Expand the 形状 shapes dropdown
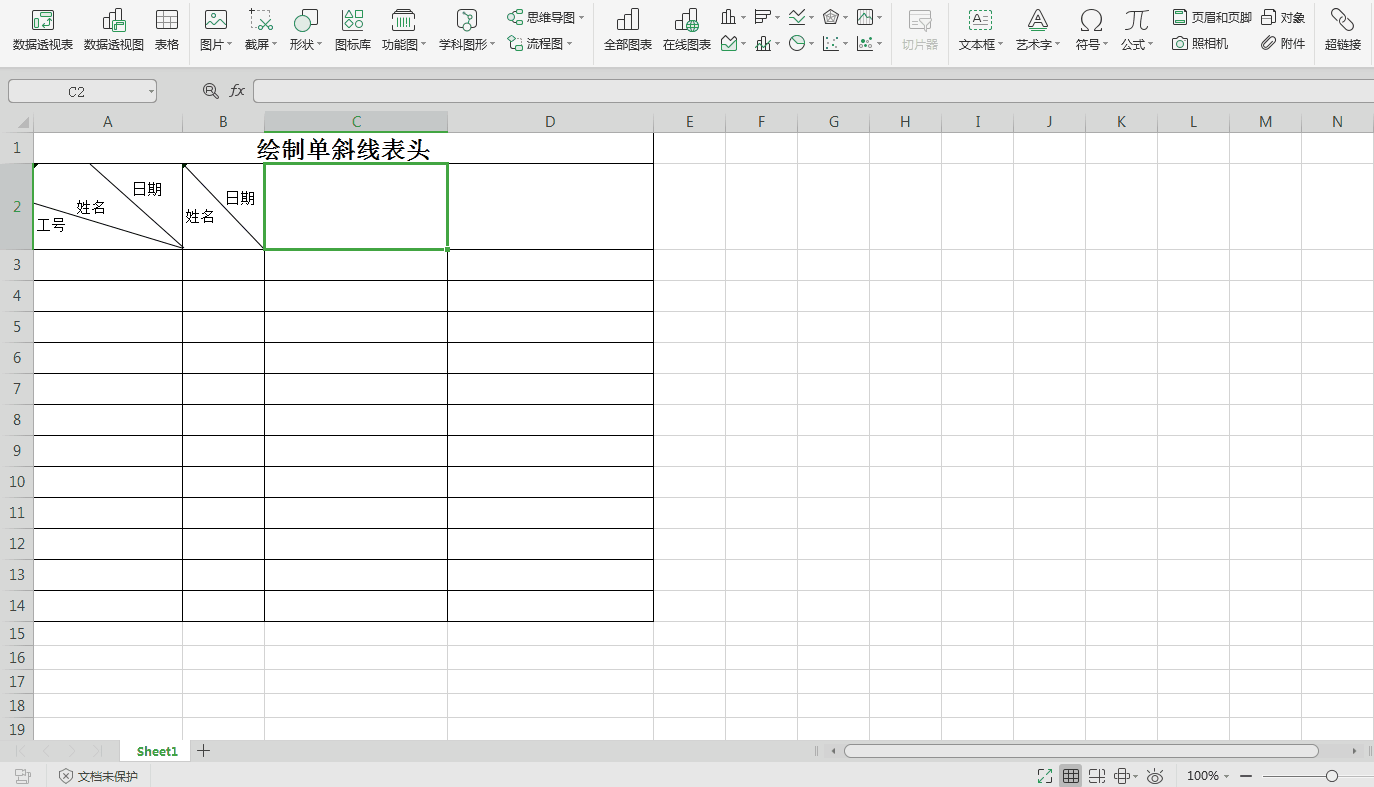This screenshot has height=787, width=1374. (x=306, y=30)
